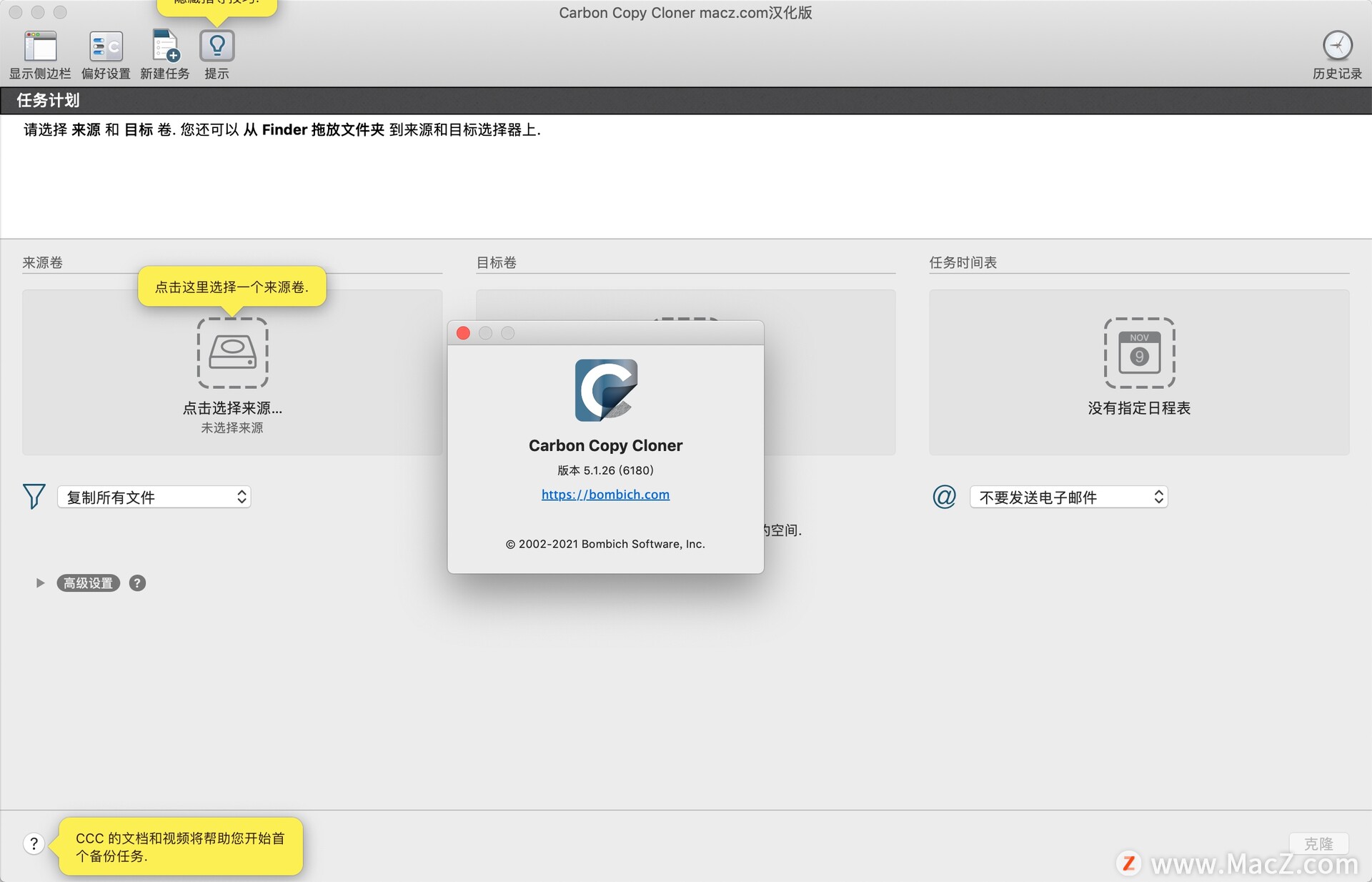Click the 未选择来源 status text
Viewport: 1372px width, 882px height.
point(232,427)
